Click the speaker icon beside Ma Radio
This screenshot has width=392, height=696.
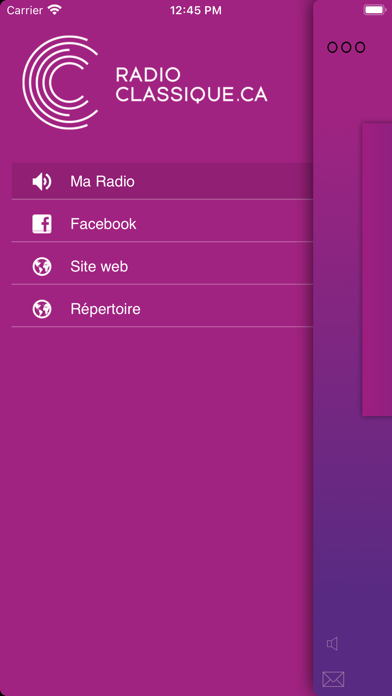point(42,182)
